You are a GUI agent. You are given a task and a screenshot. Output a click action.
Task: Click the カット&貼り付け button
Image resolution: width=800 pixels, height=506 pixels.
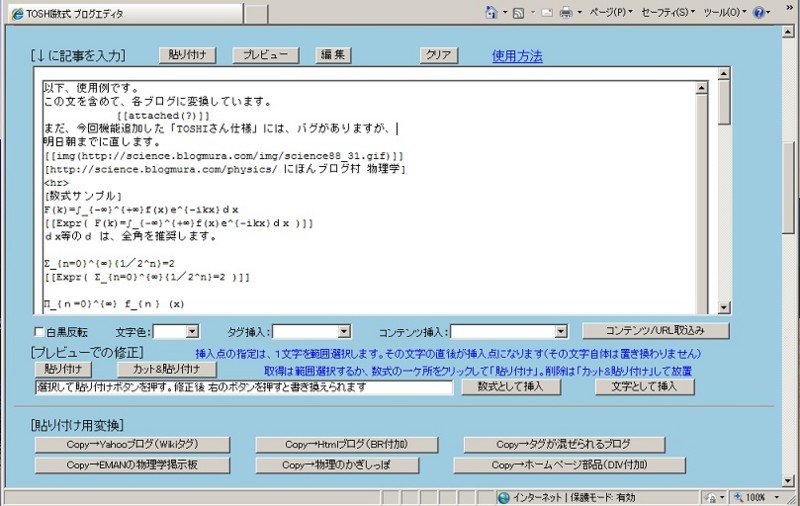click(x=167, y=368)
